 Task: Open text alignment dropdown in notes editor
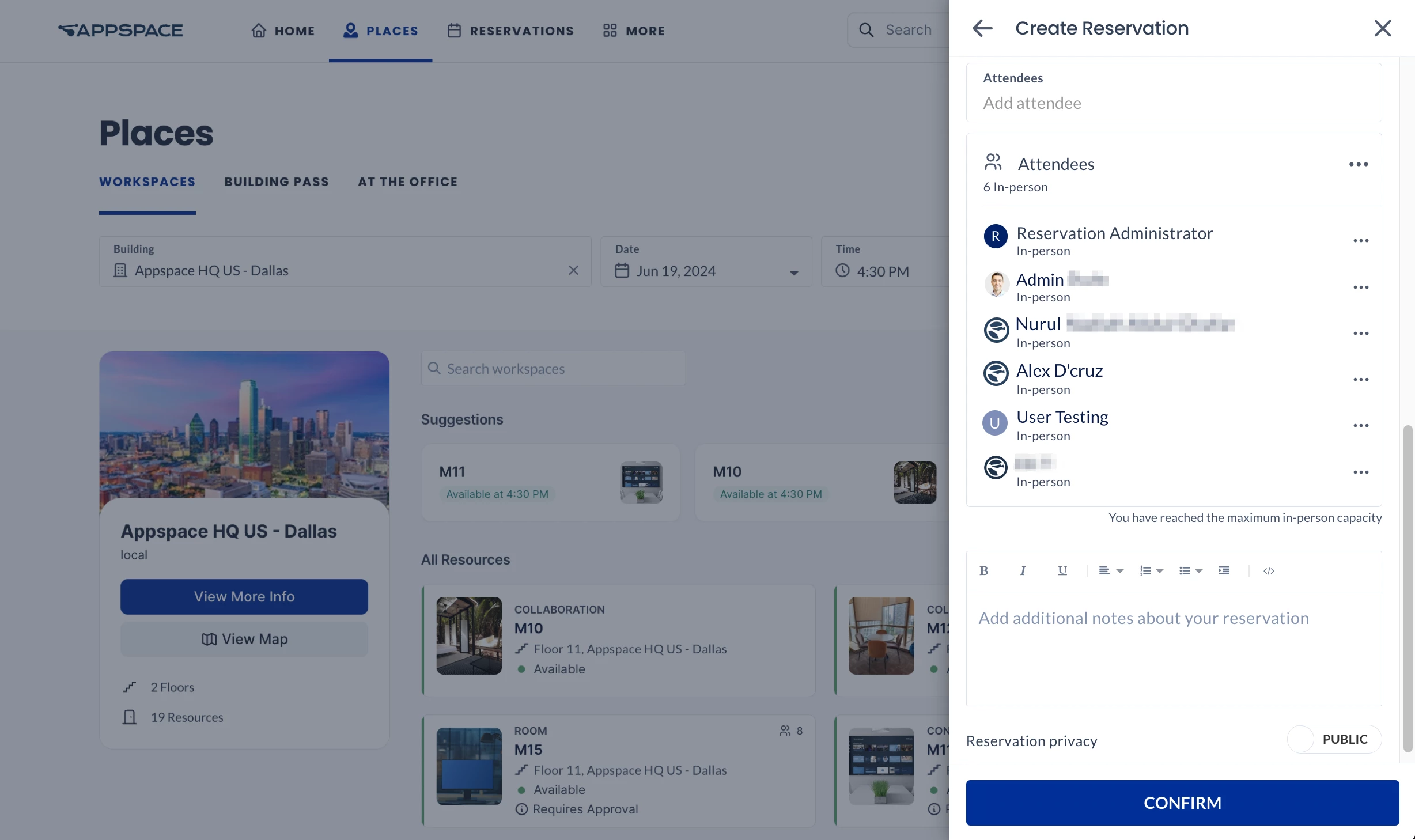click(x=1111, y=570)
